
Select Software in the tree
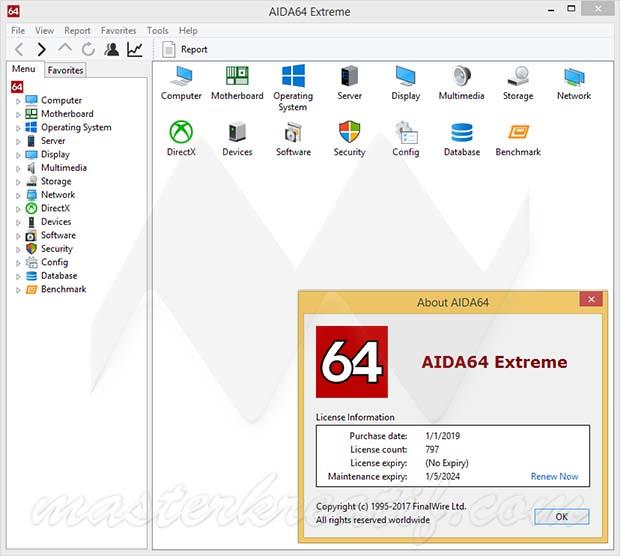[58, 235]
